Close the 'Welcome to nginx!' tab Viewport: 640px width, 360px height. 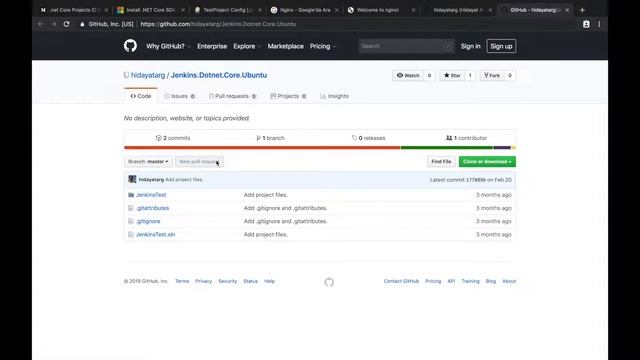pyautogui.click(x=413, y=10)
